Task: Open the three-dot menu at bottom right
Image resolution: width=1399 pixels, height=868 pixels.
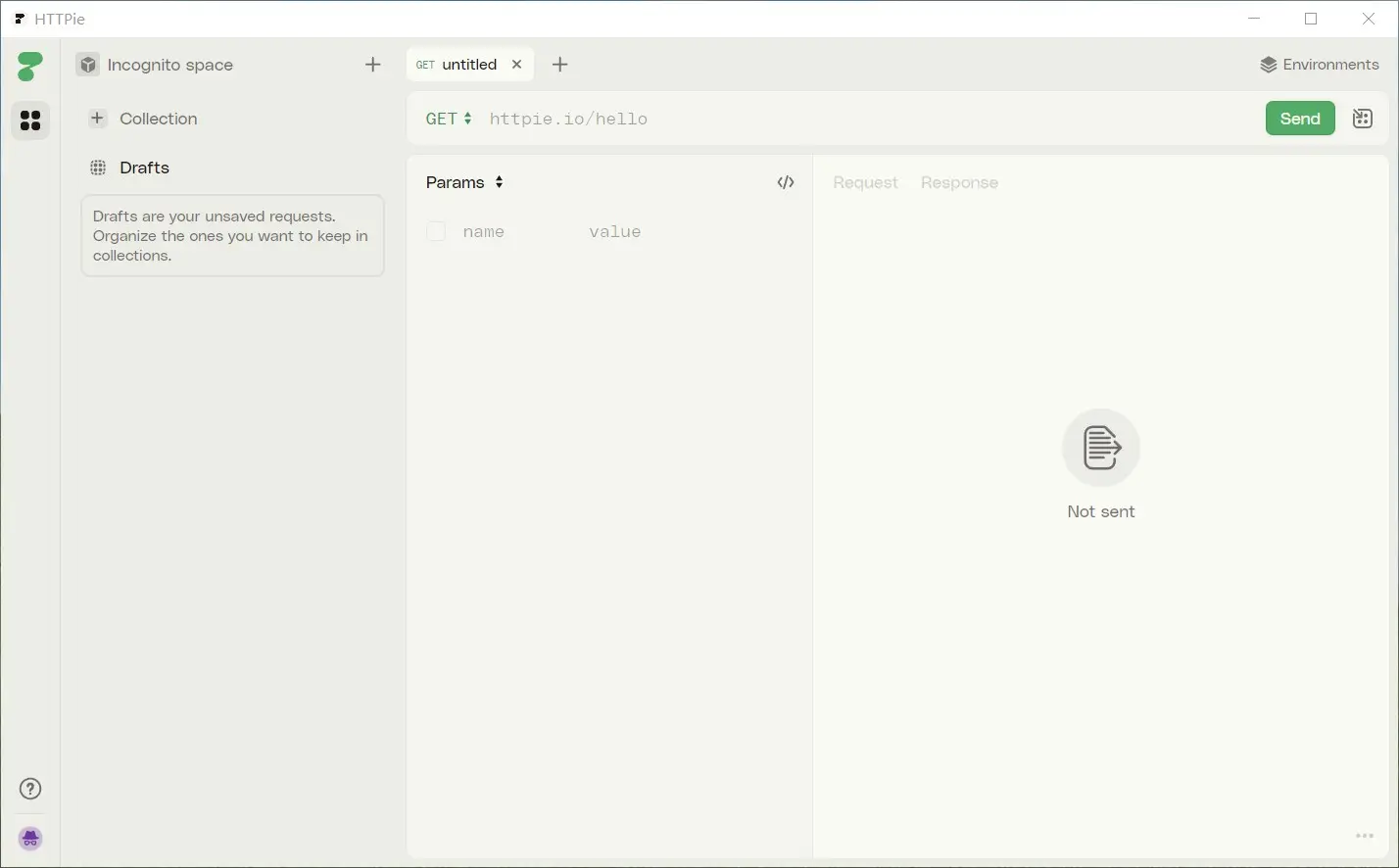Action: tap(1364, 836)
